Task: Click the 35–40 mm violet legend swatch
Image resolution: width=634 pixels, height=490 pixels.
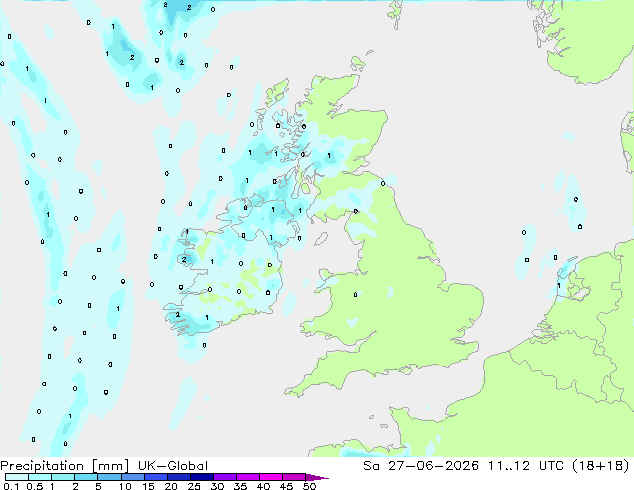Action: point(247,477)
